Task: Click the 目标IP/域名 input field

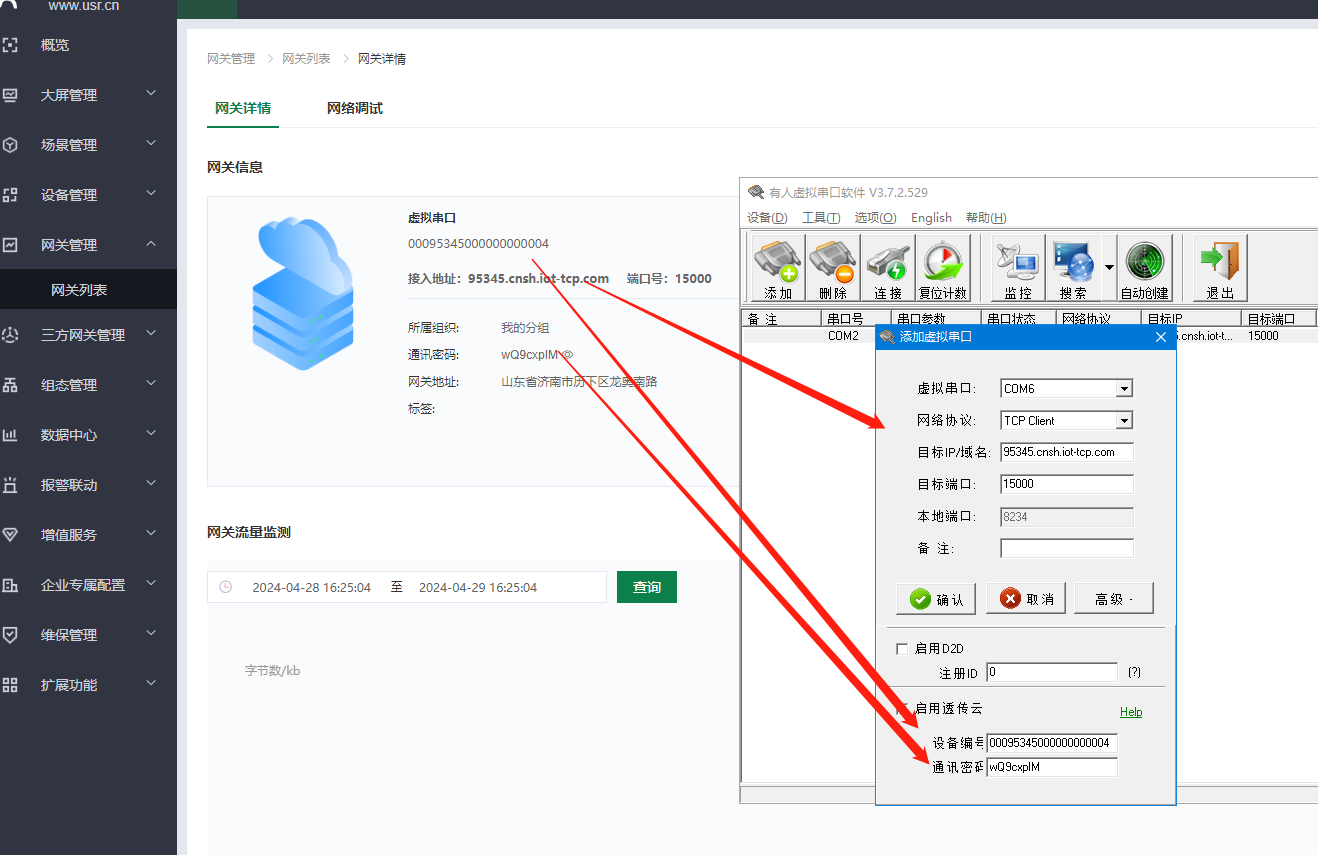Action: pyautogui.click(x=1067, y=452)
